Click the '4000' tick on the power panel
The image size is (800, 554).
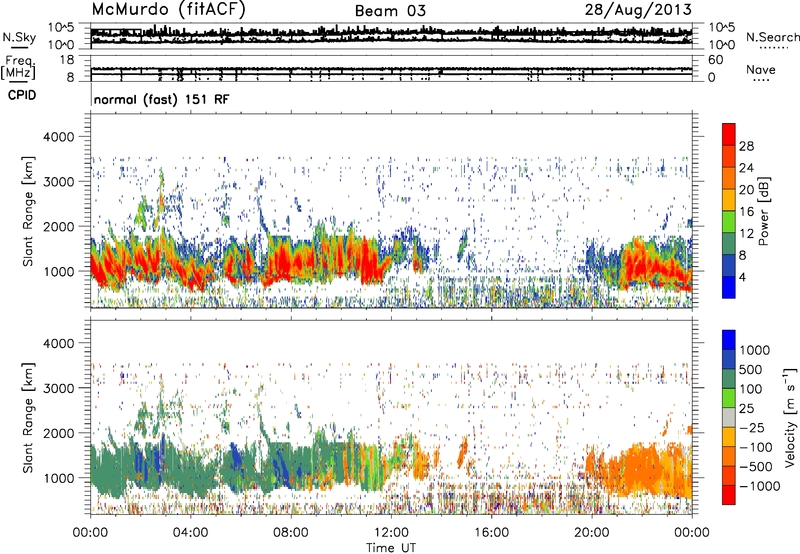[58, 137]
